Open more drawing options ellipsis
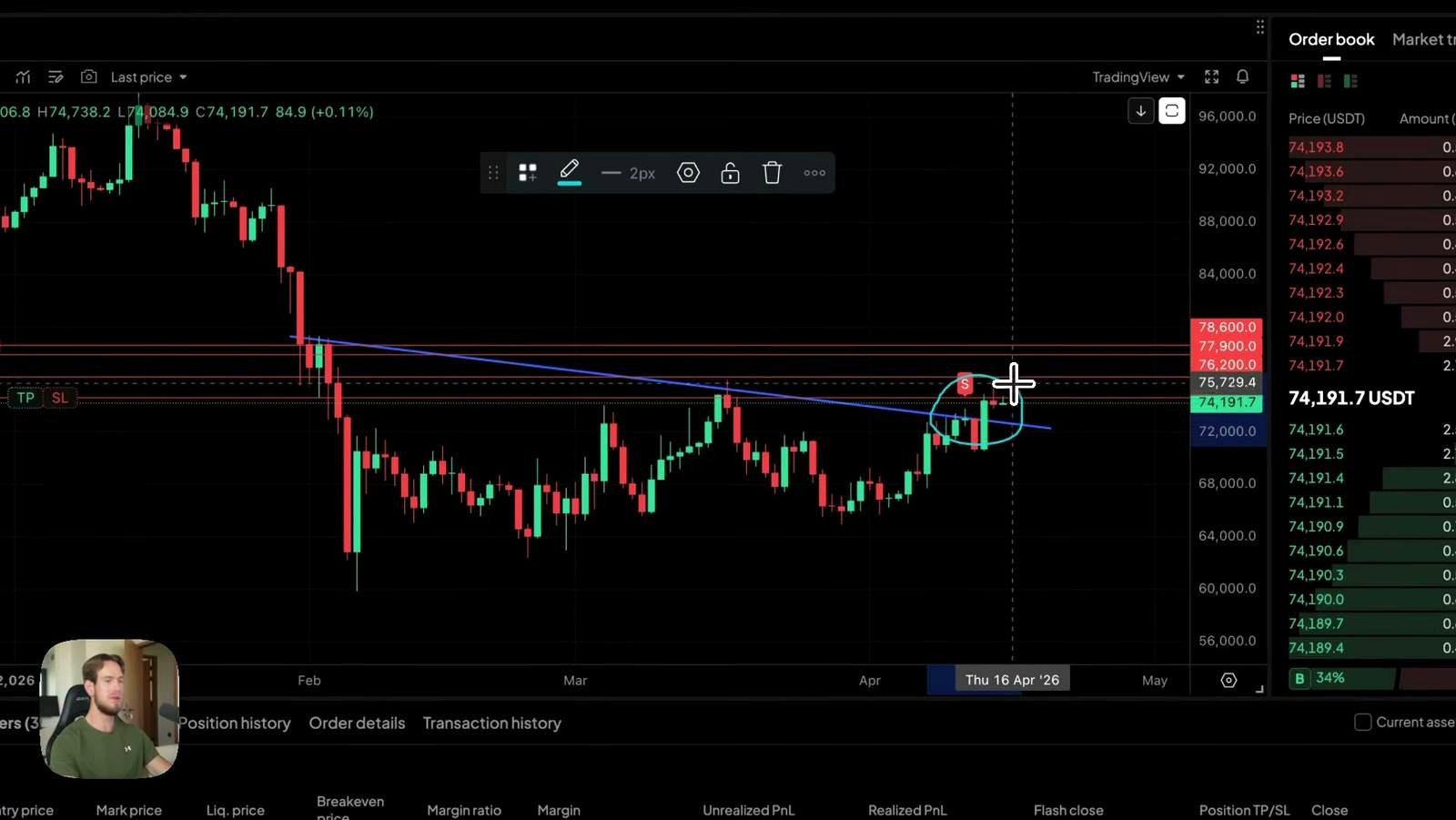 814,173
